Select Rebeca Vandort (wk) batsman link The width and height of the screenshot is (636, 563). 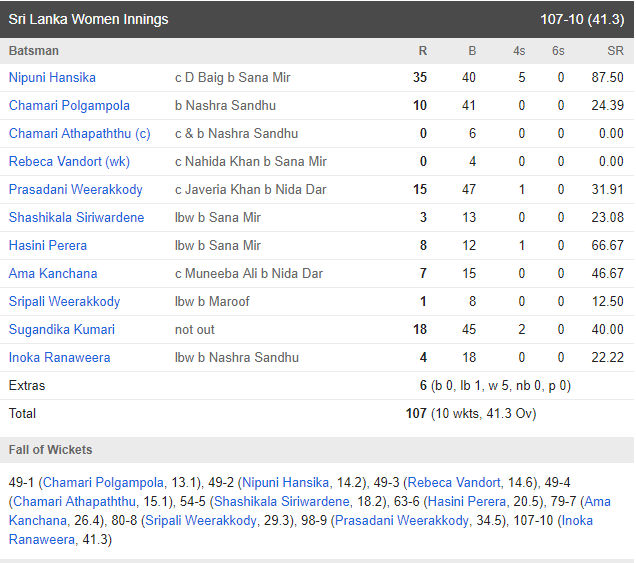pyautogui.click(x=69, y=161)
